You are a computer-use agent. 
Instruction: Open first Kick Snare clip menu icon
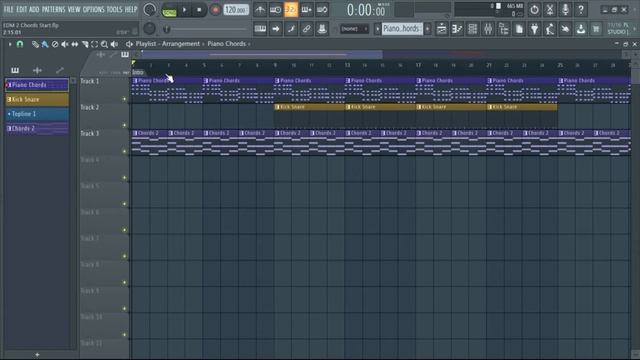pyautogui.click(x=278, y=107)
